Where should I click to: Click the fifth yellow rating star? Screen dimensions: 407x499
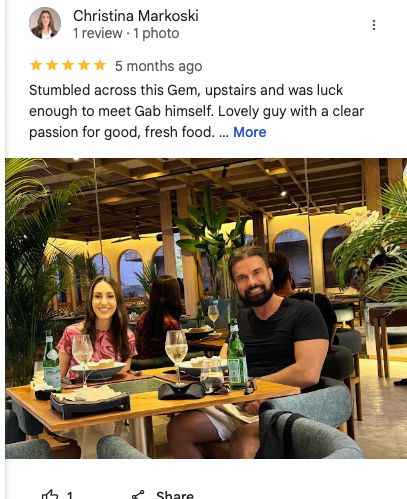point(100,65)
